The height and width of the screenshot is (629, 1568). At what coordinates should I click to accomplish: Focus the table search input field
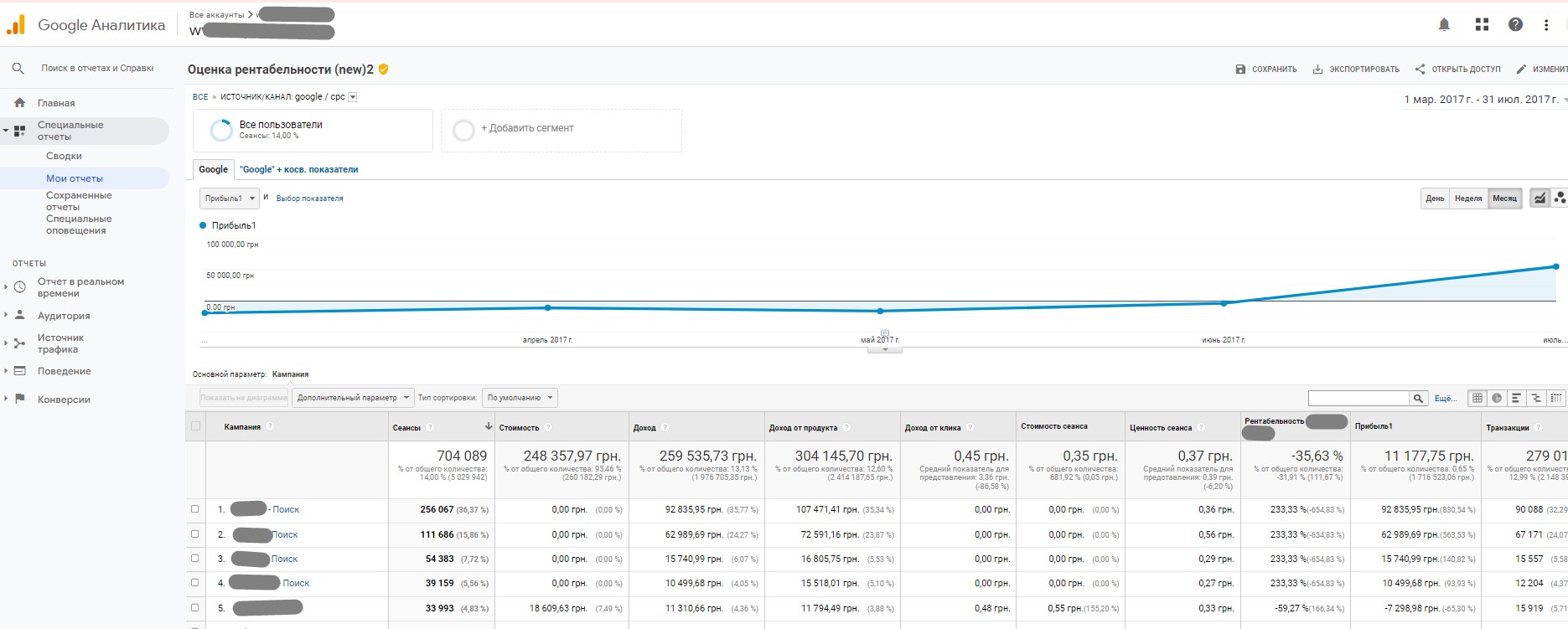click(1358, 399)
